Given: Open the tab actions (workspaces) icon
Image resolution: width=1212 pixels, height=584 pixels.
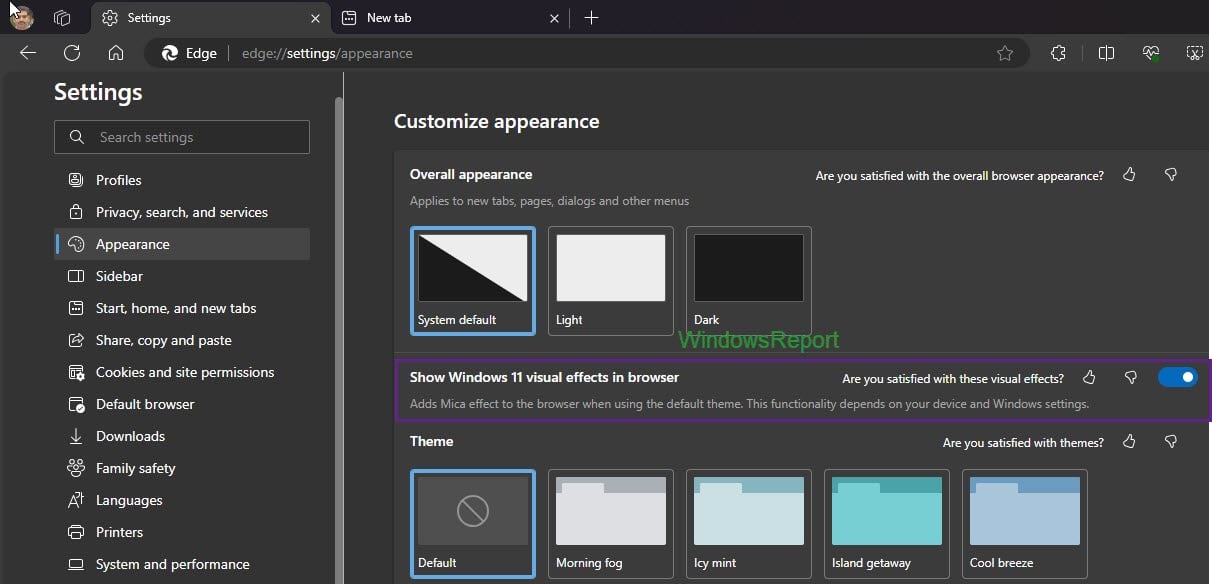Looking at the screenshot, I should tap(62, 18).
